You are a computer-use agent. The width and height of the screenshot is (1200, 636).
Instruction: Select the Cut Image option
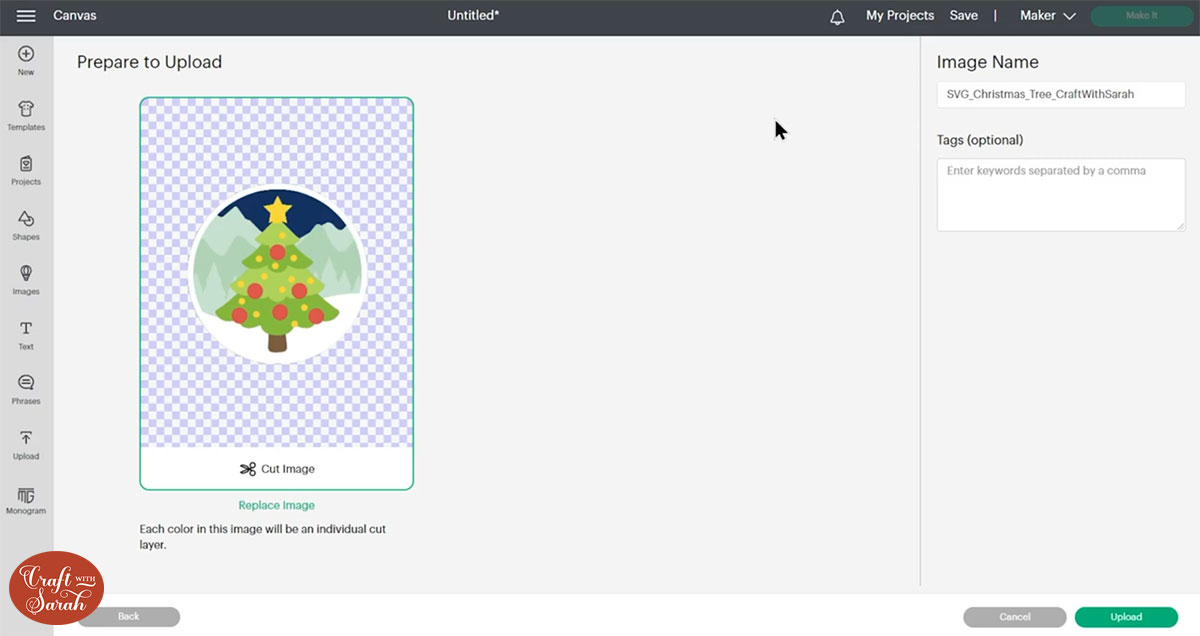click(277, 468)
